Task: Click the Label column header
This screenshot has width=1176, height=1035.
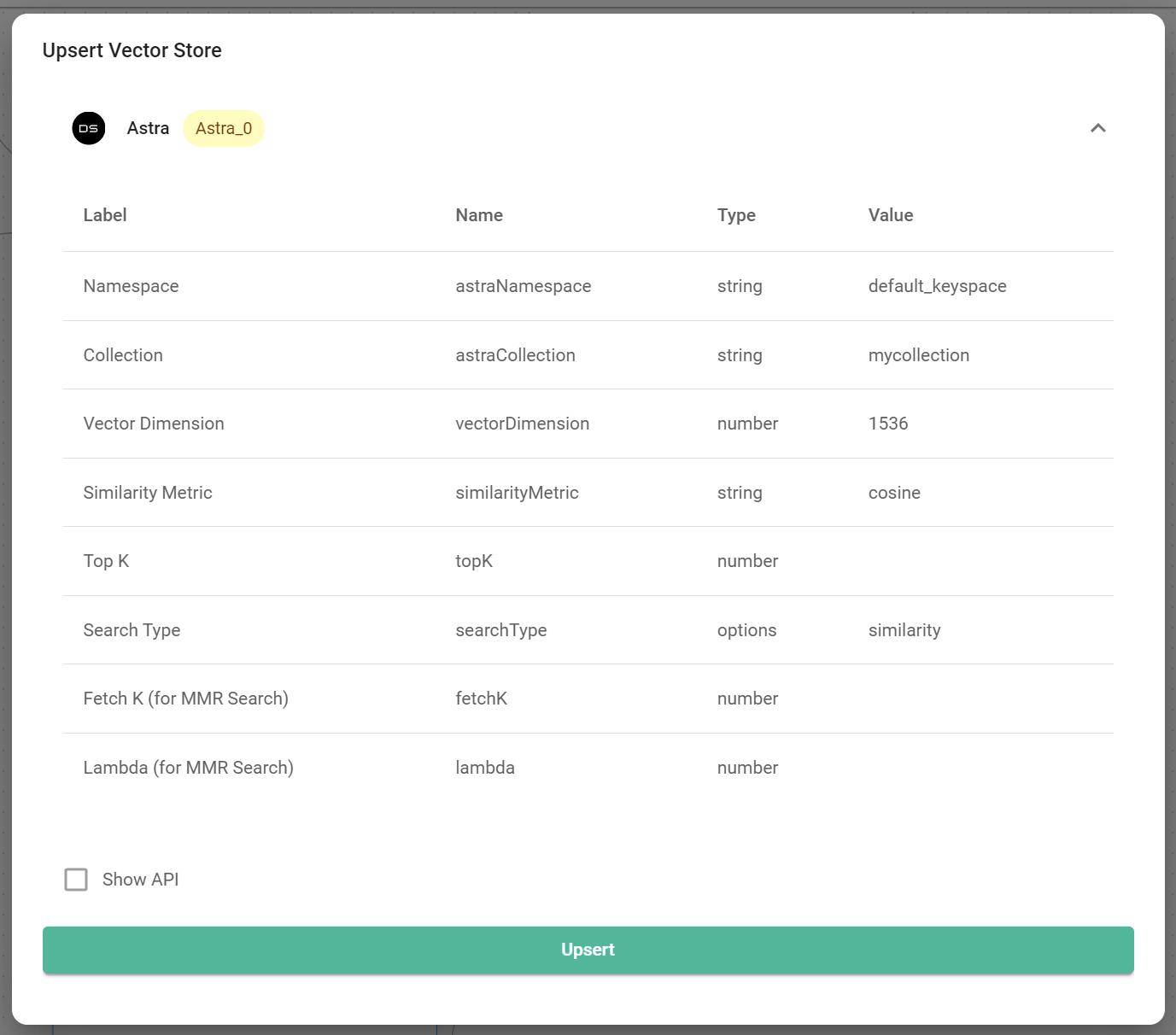Action: point(105,215)
